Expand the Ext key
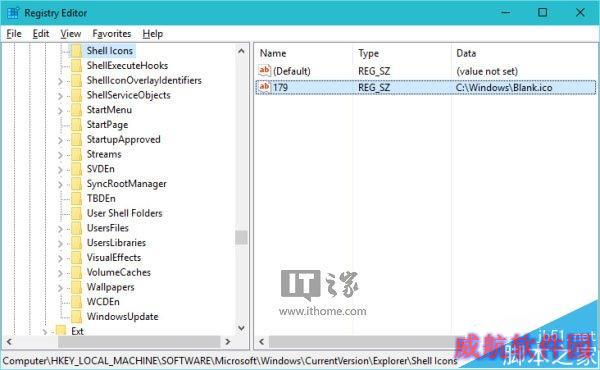Image resolution: width=600 pixels, height=370 pixels. 45,332
